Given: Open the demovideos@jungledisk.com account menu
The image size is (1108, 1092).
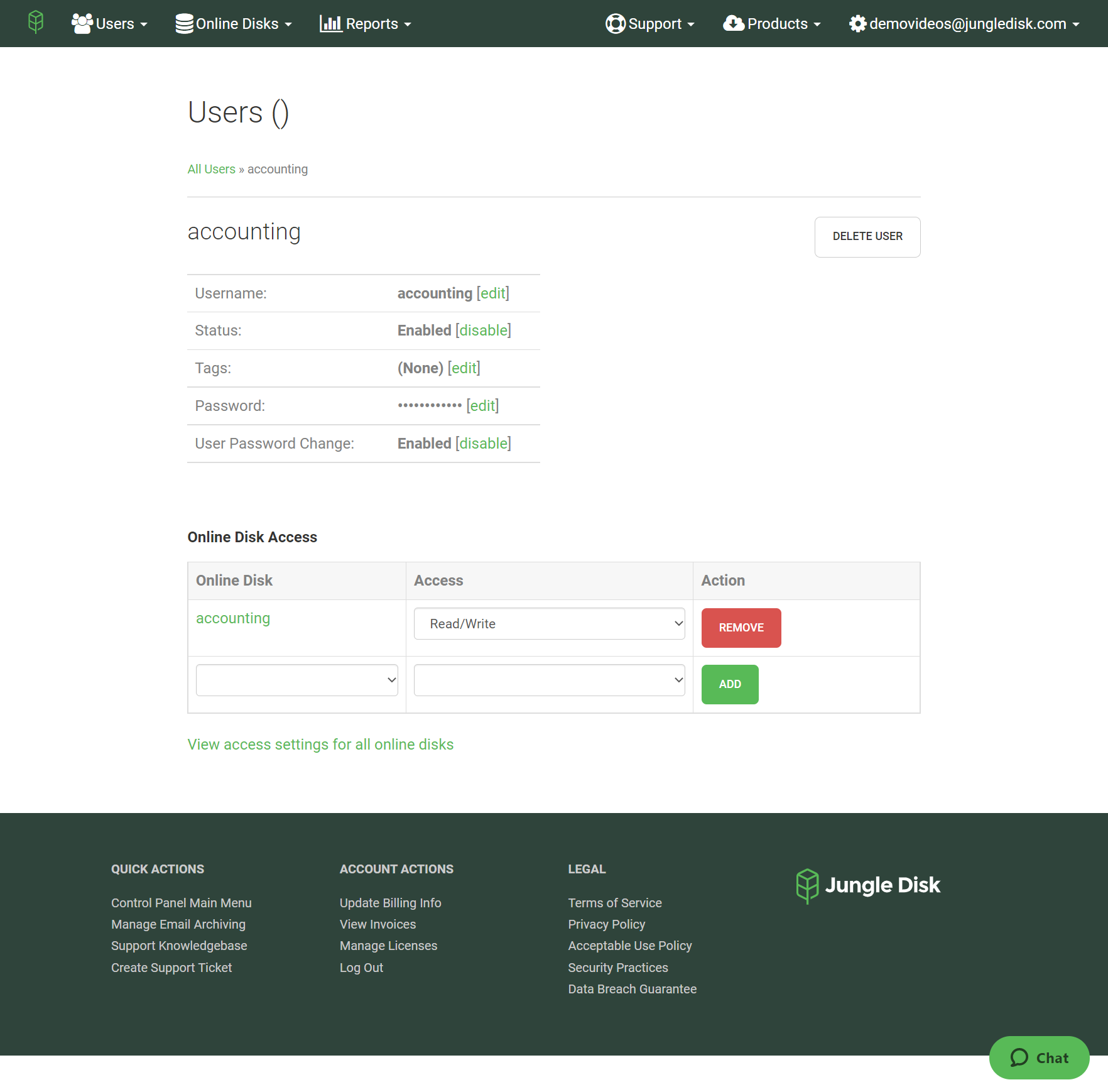Looking at the screenshot, I should tap(968, 24).
